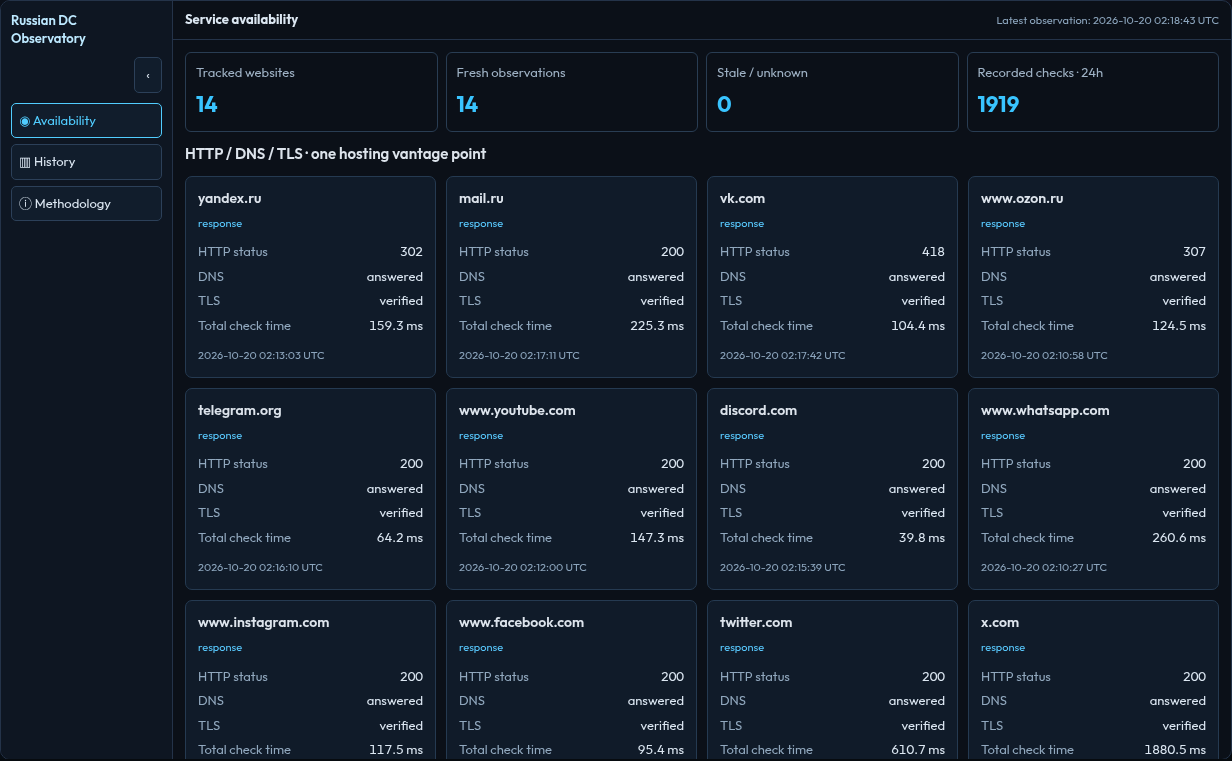Open the x.com card title
Image resolution: width=1232 pixels, height=761 pixels.
(1000, 622)
